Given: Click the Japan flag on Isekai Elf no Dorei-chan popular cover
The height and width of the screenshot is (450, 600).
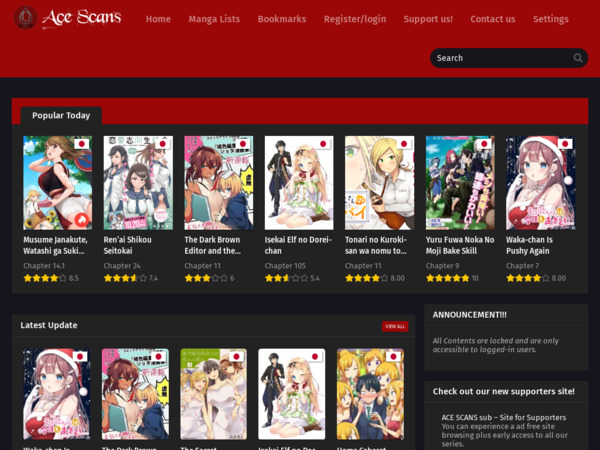Looking at the screenshot, I should coord(323,144).
